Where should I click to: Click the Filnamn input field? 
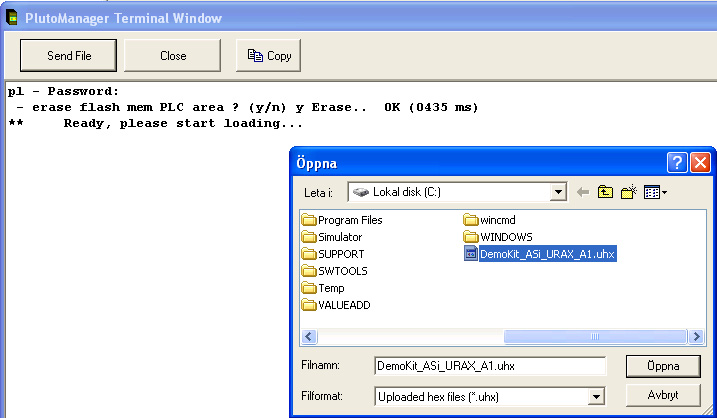[490, 366]
